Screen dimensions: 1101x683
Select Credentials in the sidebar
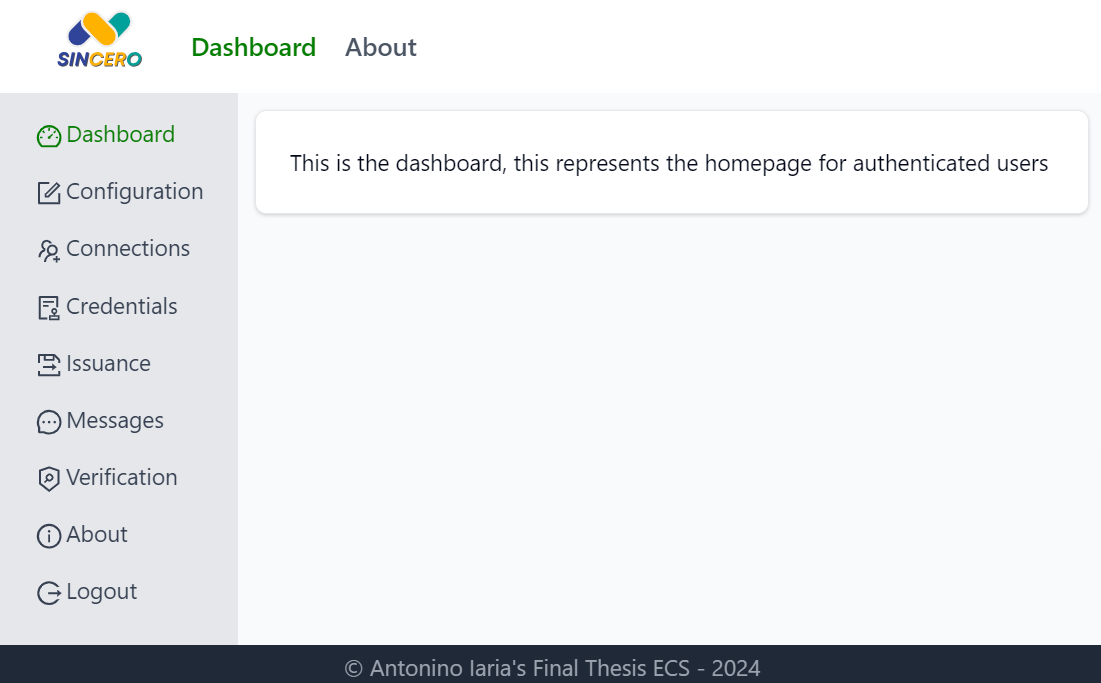click(x=121, y=306)
